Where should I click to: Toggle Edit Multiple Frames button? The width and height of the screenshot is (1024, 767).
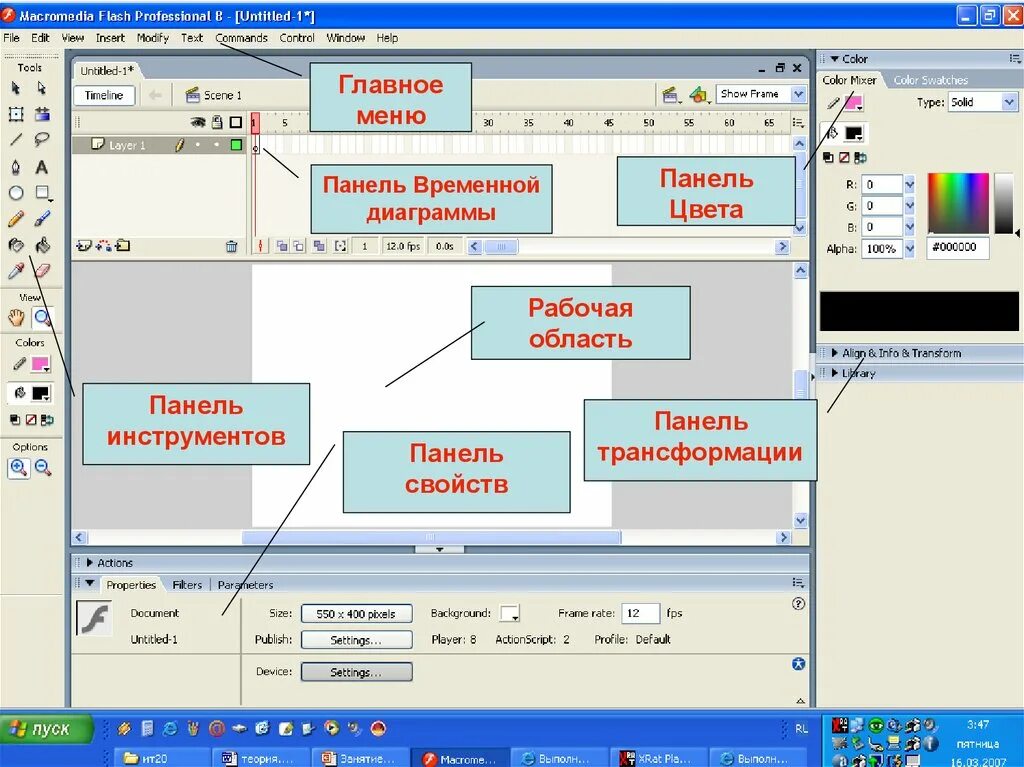319,246
